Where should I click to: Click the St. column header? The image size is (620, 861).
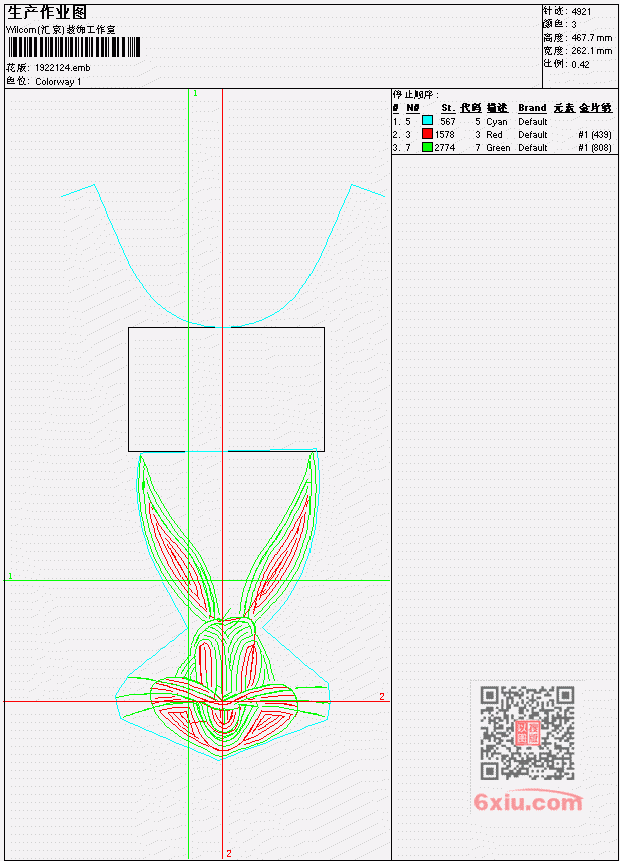click(x=448, y=108)
